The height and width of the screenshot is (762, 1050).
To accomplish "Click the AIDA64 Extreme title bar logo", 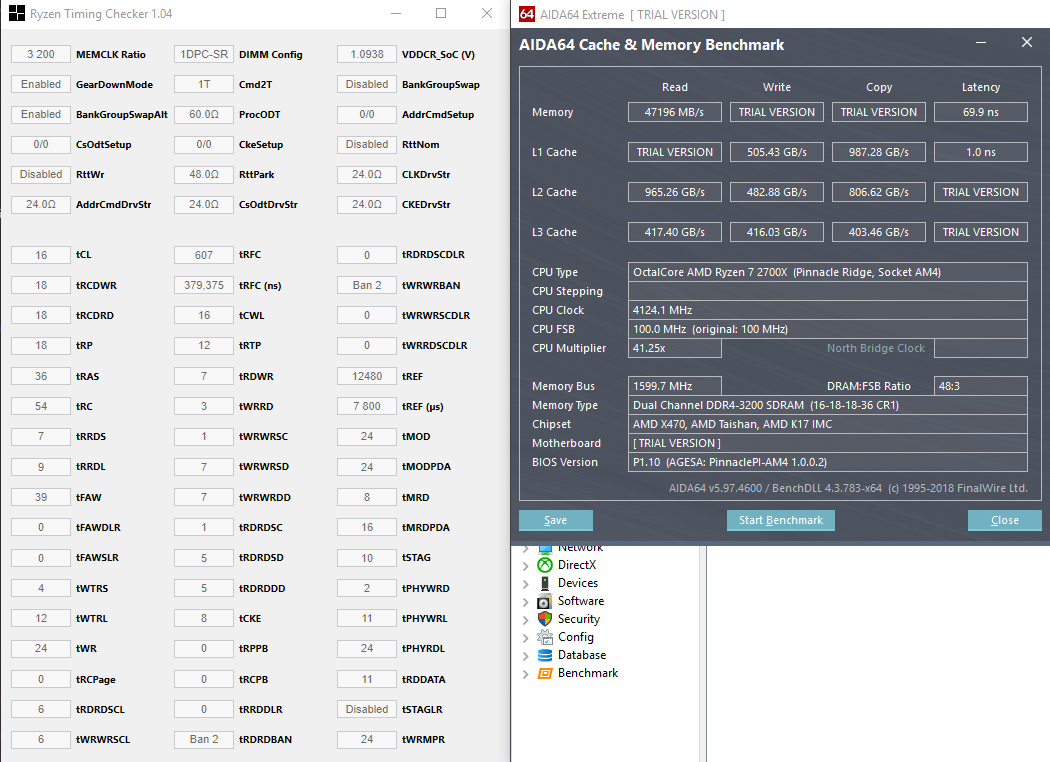I will (527, 14).
